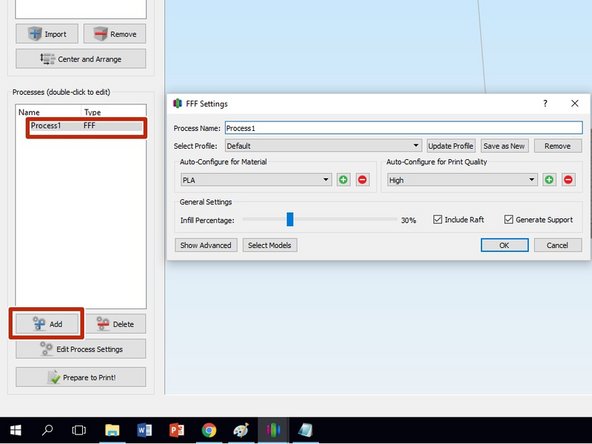Open taskbar search magnifier
Image resolution: width=592 pixels, height=444 pixels.
[x=47, y=430]
